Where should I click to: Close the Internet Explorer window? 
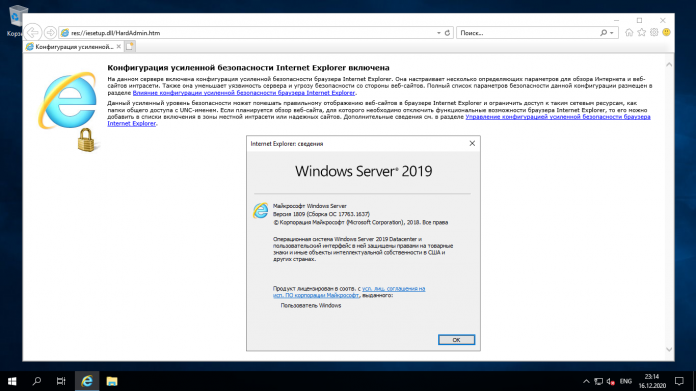[x=662, y=20]
